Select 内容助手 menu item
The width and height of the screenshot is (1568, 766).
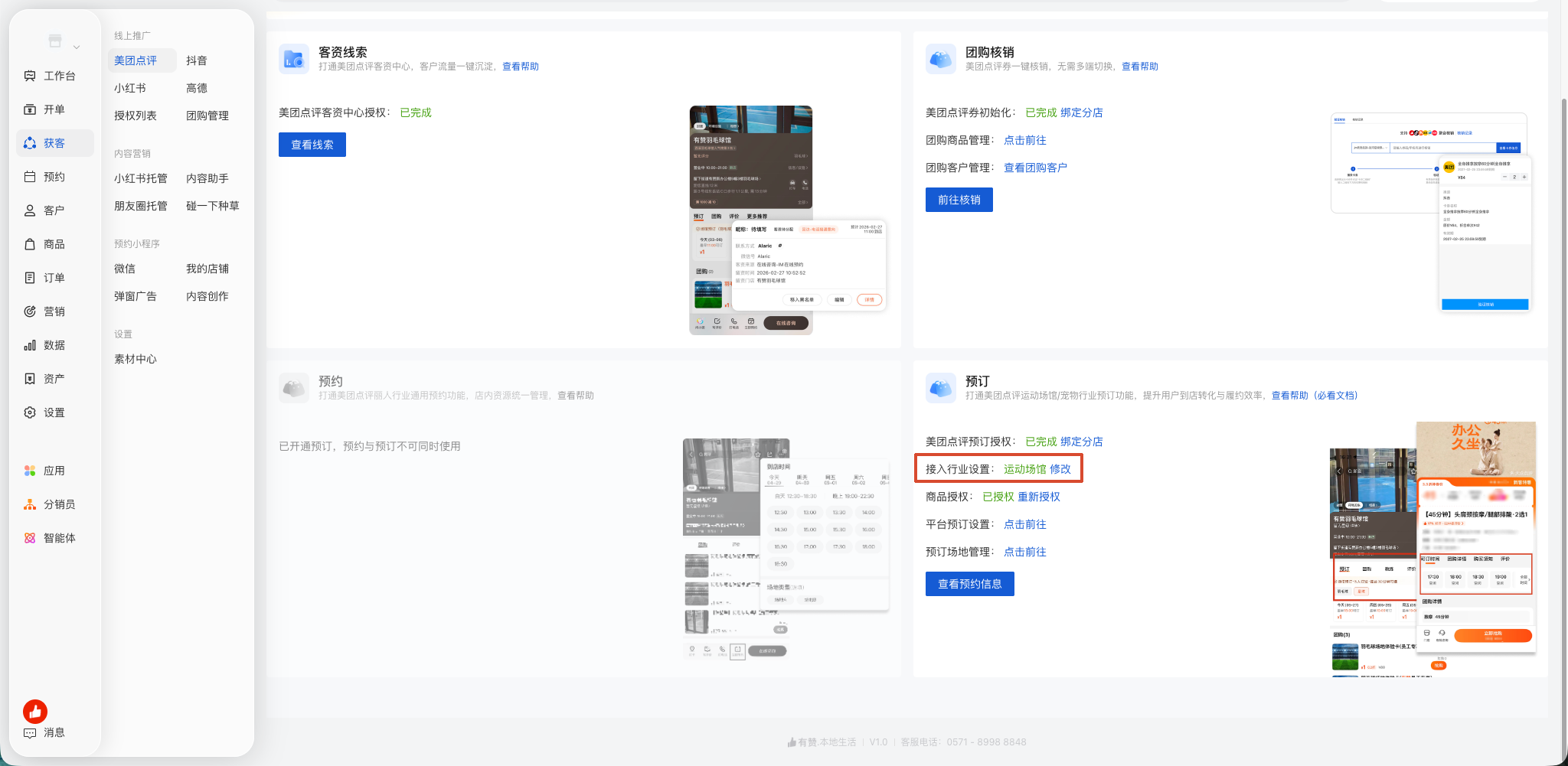tap(207, 178)
